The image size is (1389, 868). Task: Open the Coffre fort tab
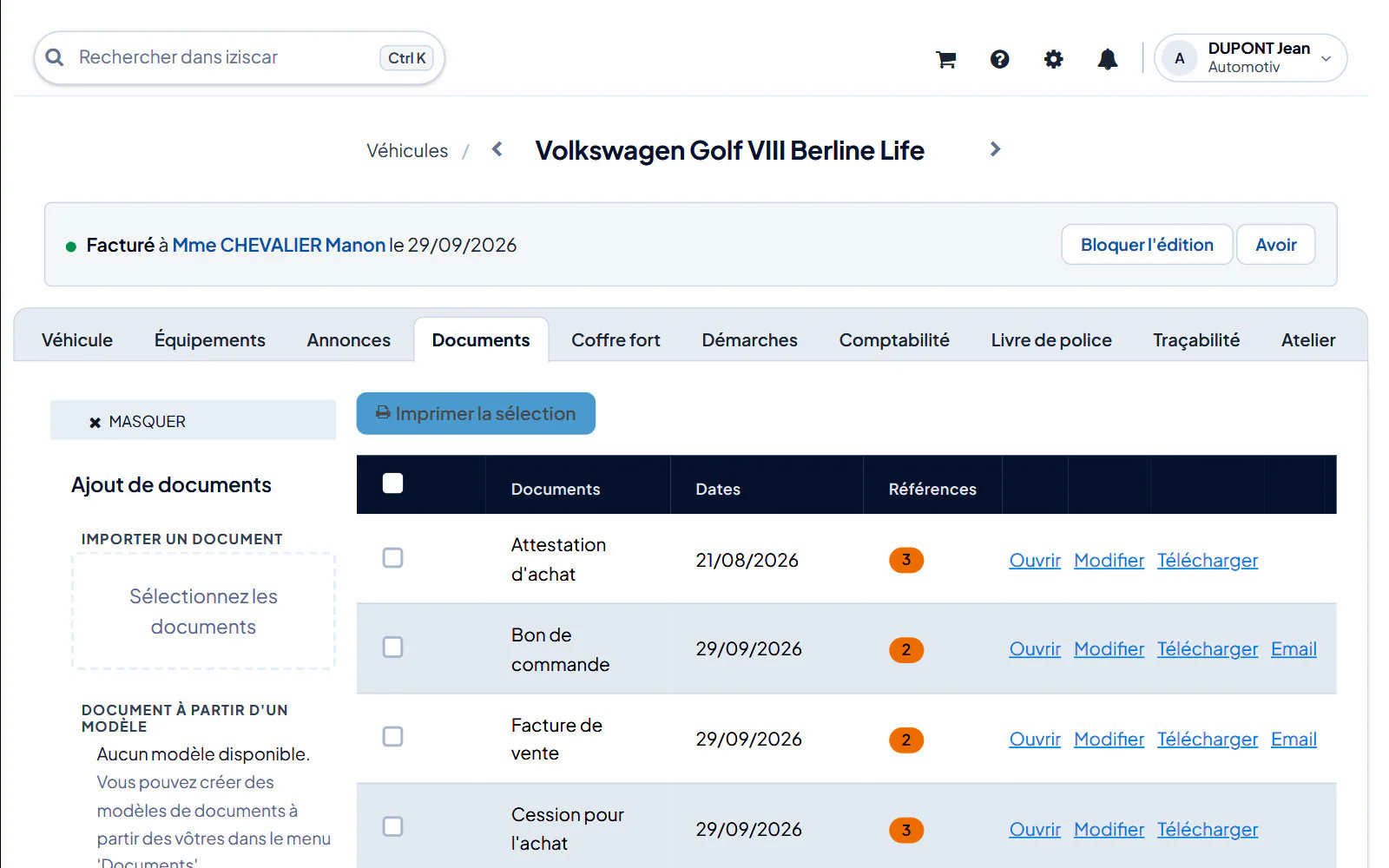click(616, 340)
